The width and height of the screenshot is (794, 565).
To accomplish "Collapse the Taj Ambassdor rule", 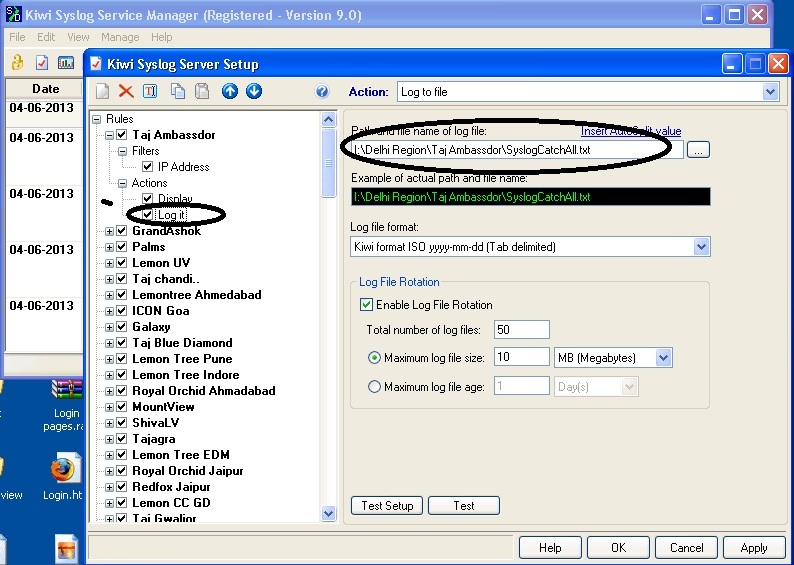I will (x=109, y=135).
